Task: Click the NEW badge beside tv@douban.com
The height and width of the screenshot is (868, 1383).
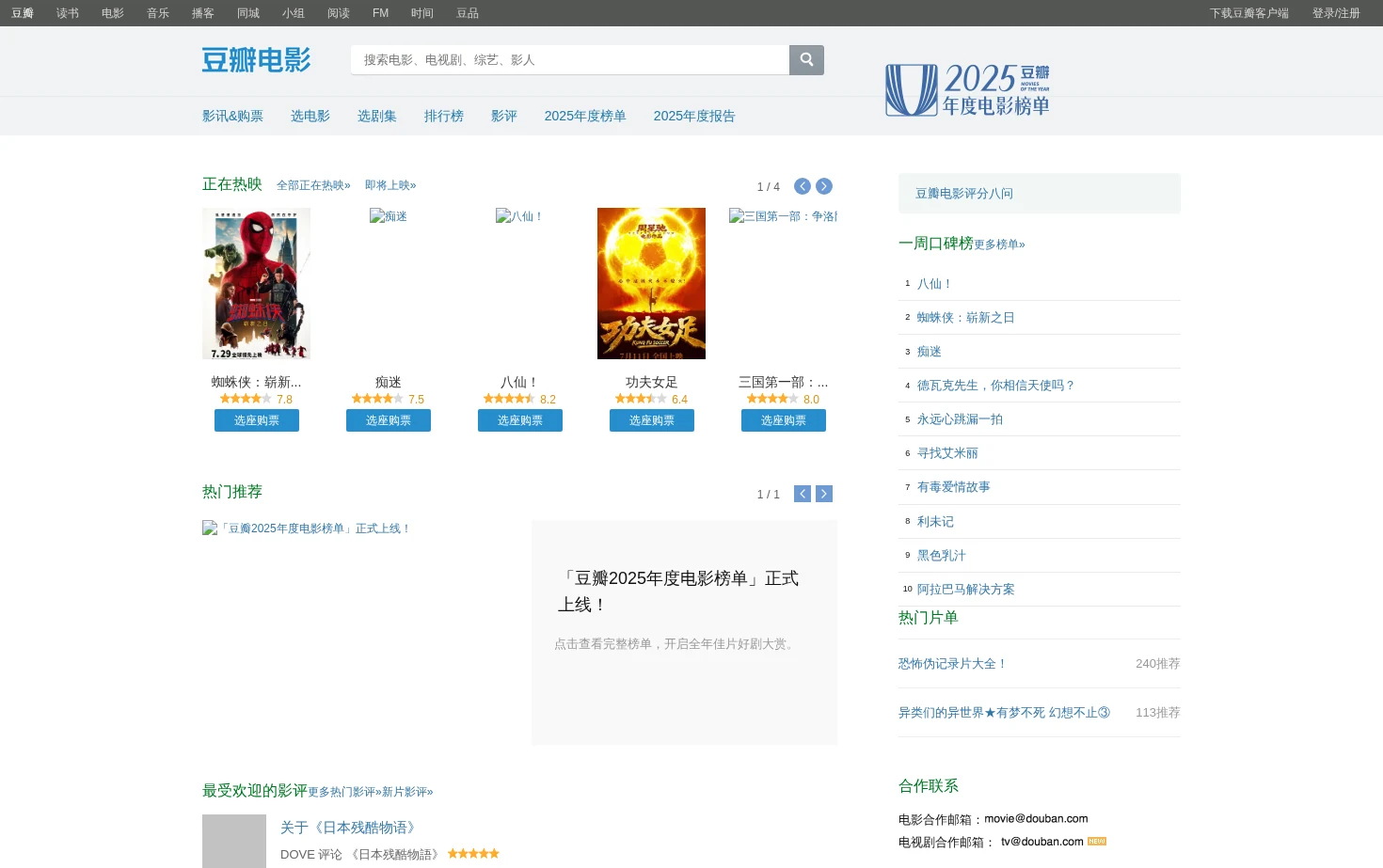Action: (1097, 842)
